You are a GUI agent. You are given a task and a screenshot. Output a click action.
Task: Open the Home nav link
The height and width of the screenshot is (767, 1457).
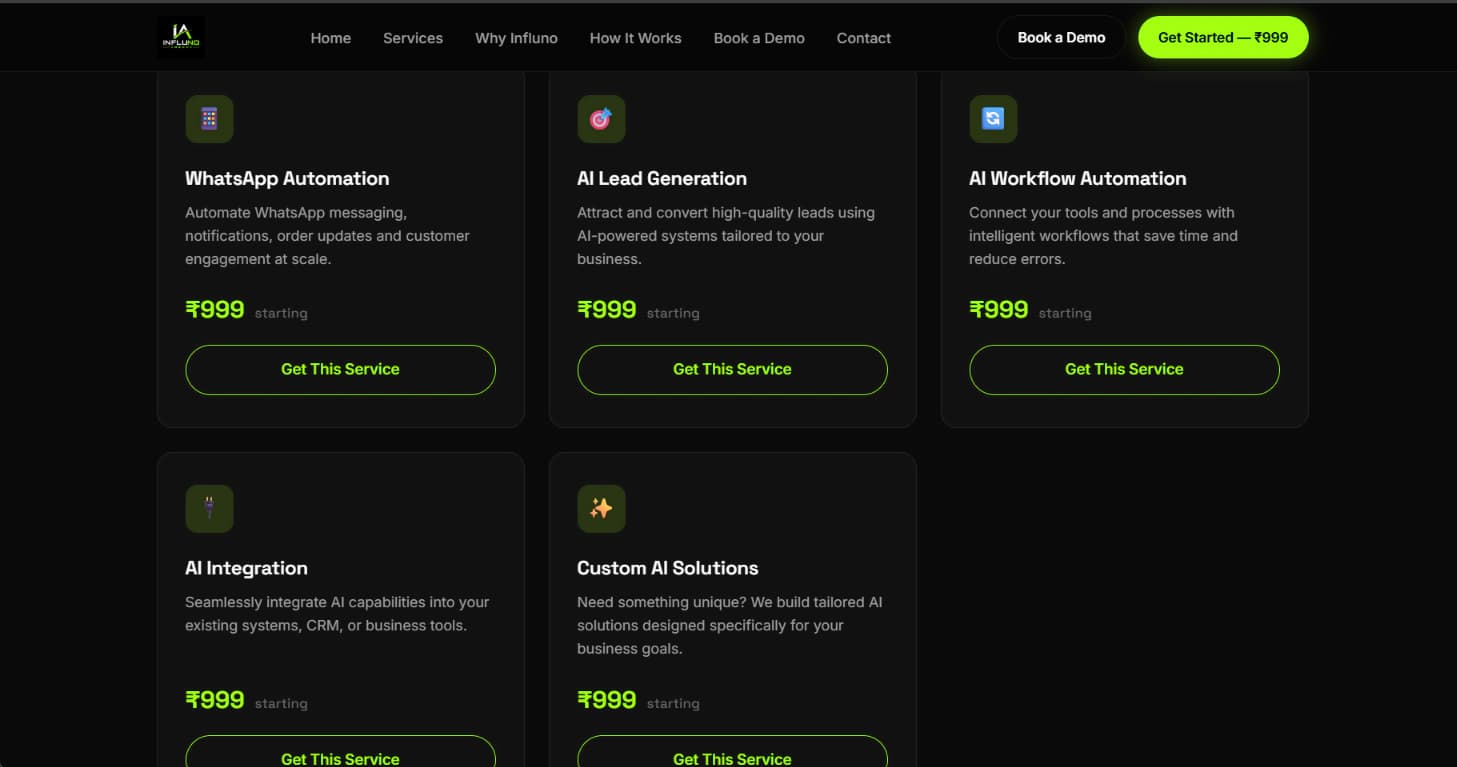331,38
